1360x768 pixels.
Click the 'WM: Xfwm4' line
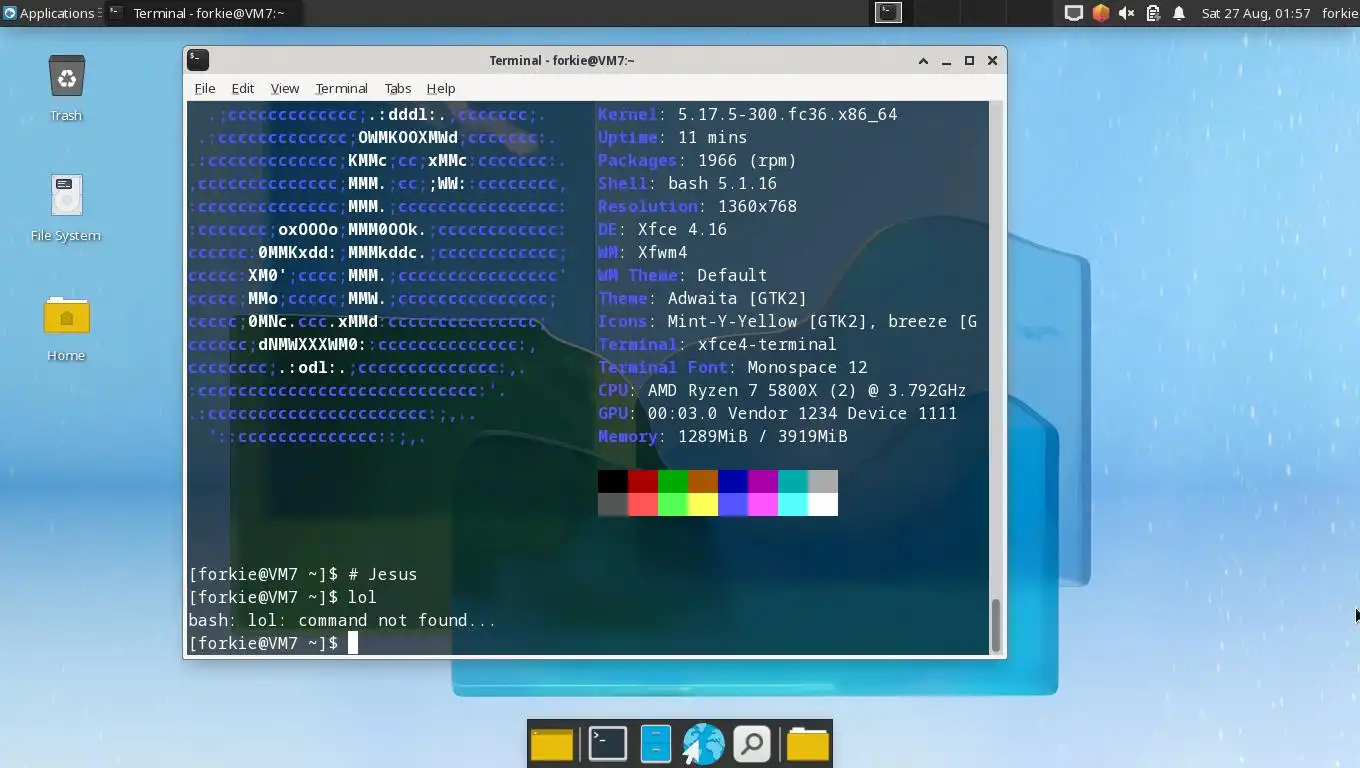[643, 252]
